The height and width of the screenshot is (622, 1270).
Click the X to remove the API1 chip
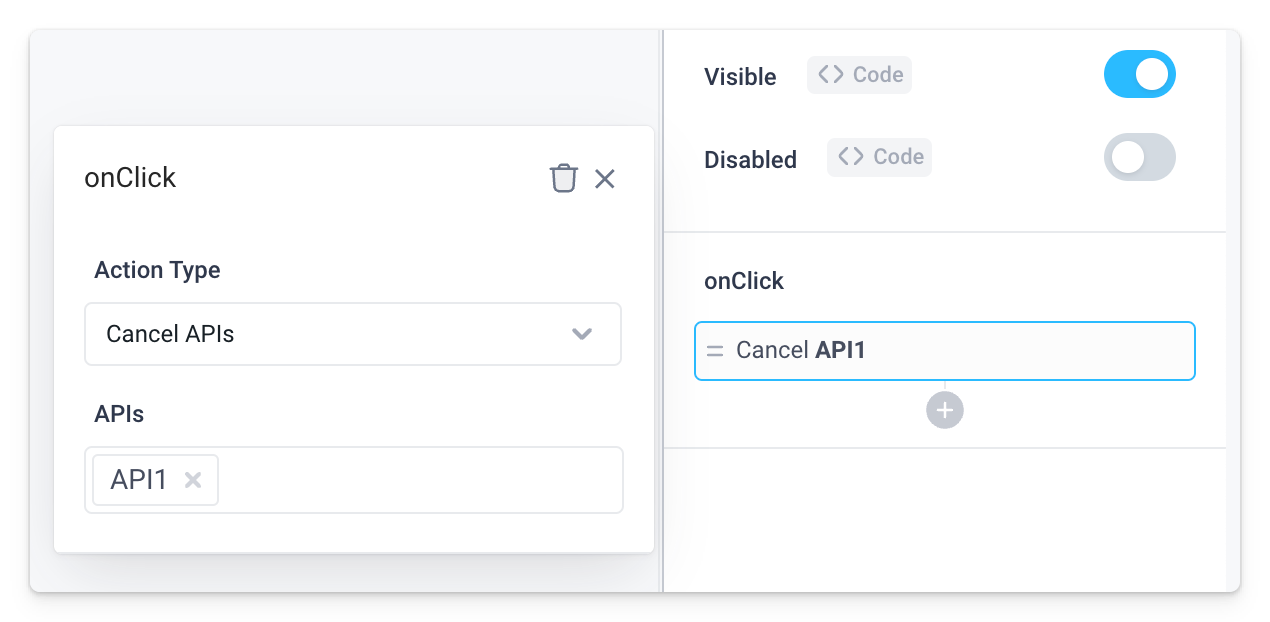192,480
